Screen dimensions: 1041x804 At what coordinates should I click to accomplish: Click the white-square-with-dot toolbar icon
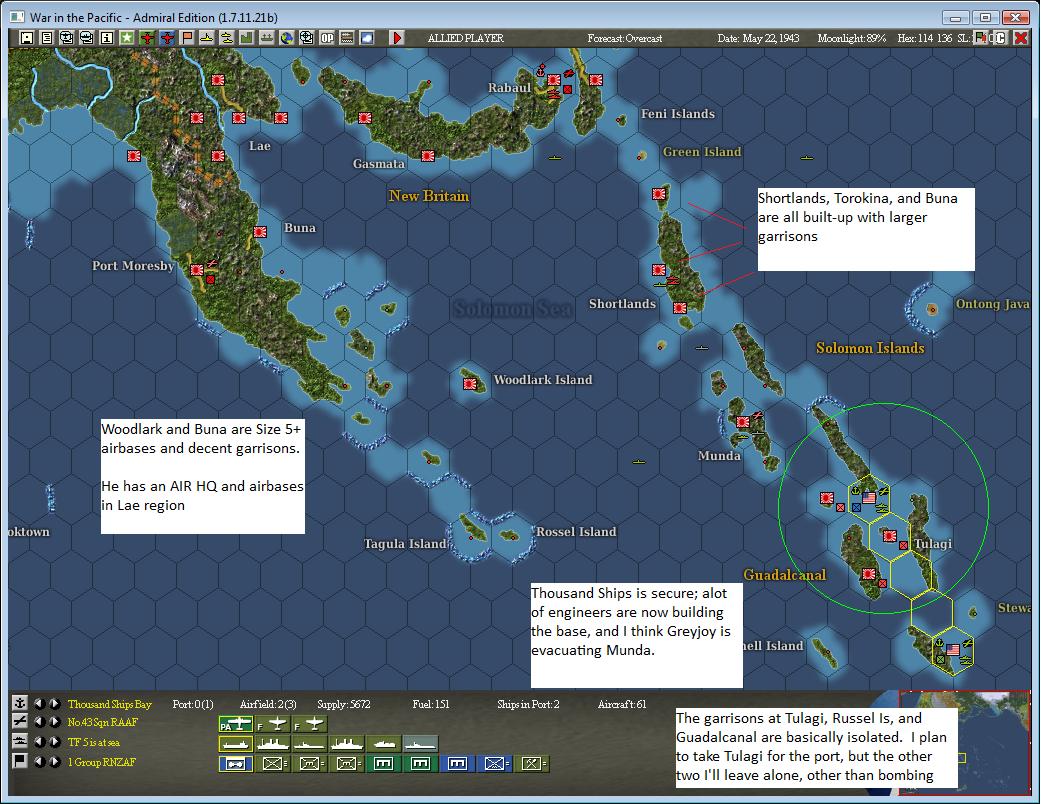27,38
